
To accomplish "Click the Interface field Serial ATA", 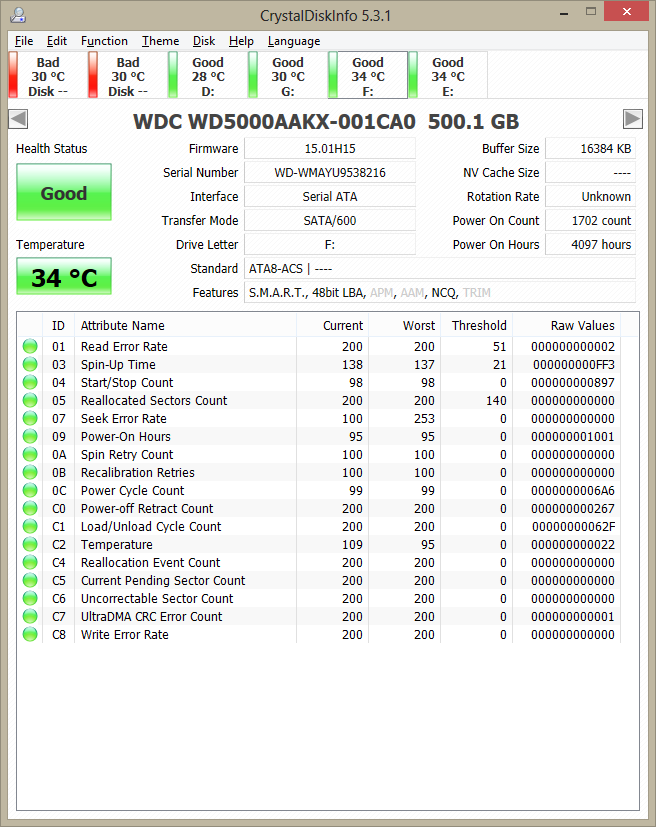I will (330, 197).
